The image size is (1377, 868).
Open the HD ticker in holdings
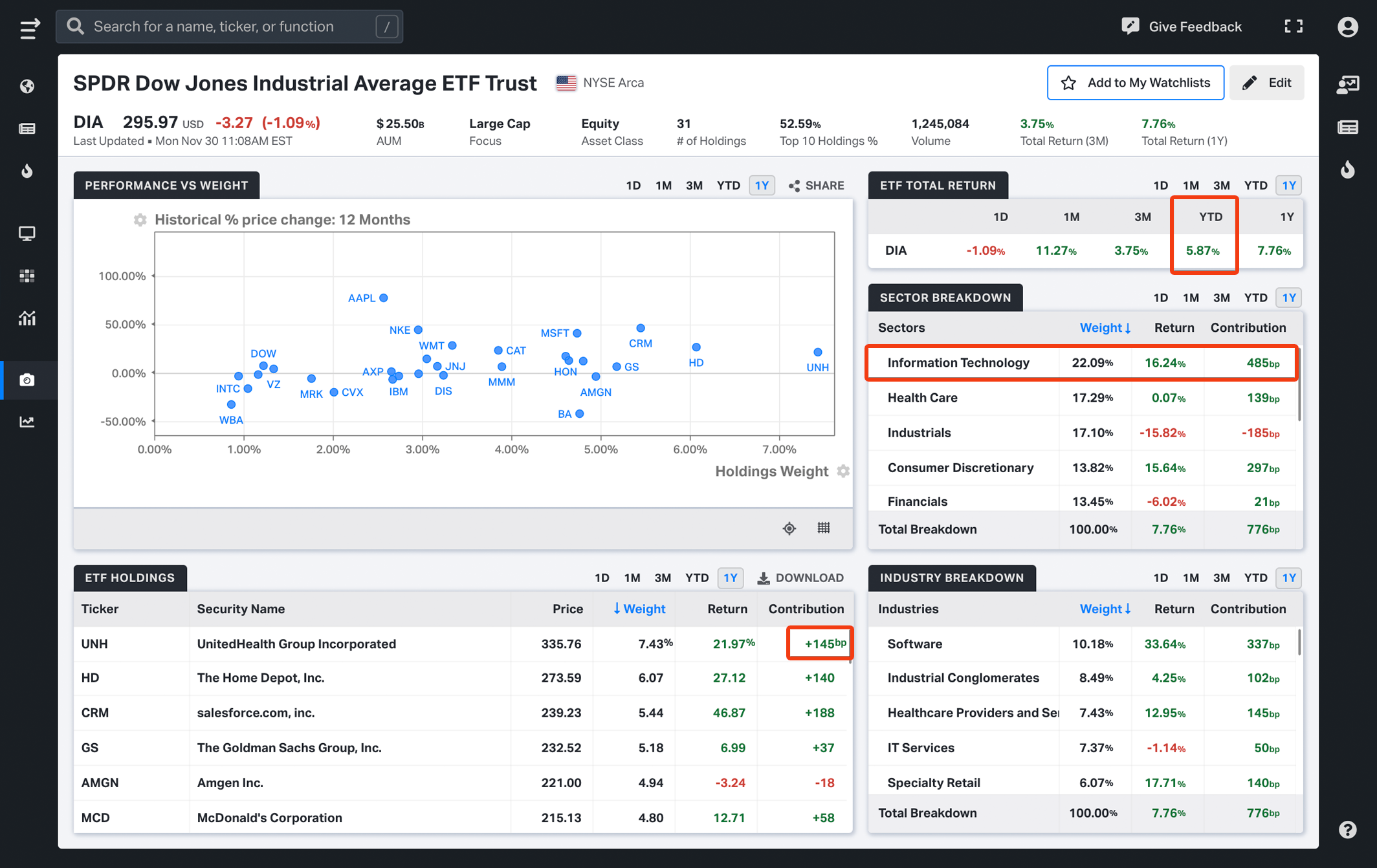click(90, 678)
